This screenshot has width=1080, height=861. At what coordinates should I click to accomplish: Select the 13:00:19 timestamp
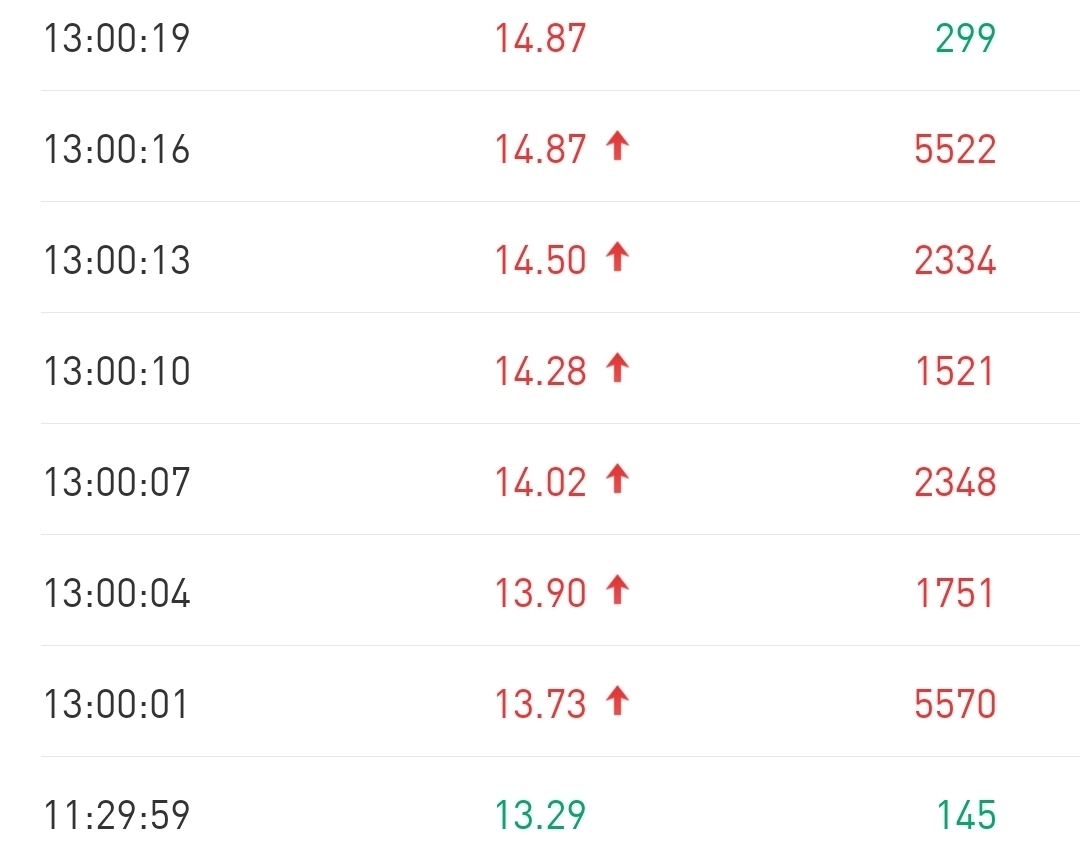click(x=116, y=39)
